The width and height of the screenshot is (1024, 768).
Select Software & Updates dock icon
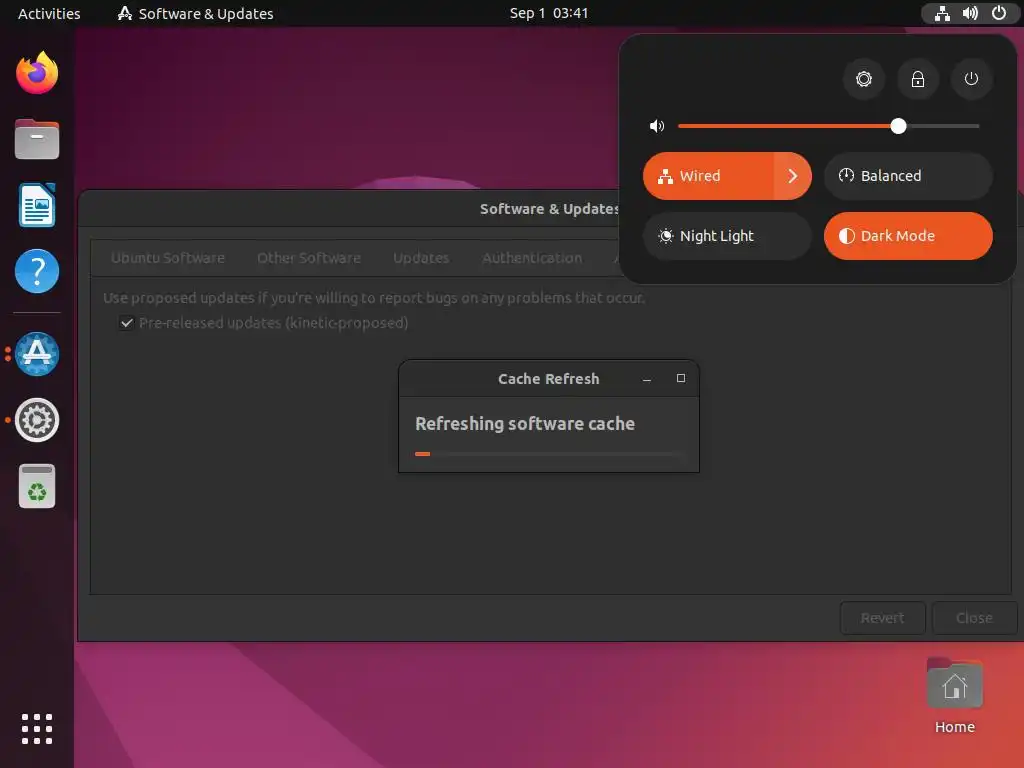37,354
